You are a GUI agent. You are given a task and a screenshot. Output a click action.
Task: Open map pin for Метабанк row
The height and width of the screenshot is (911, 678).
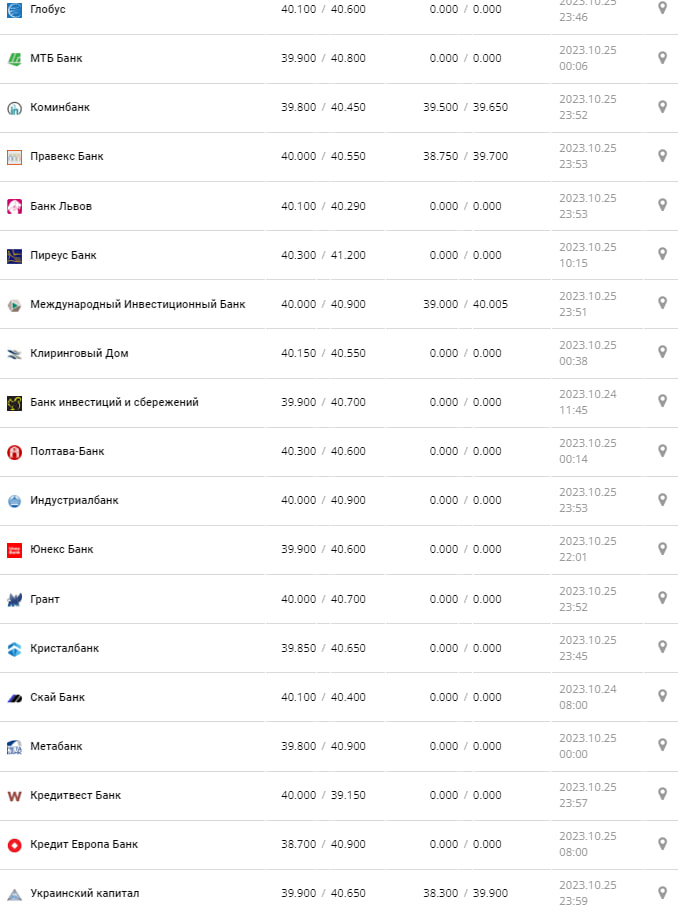pos(662,745)
